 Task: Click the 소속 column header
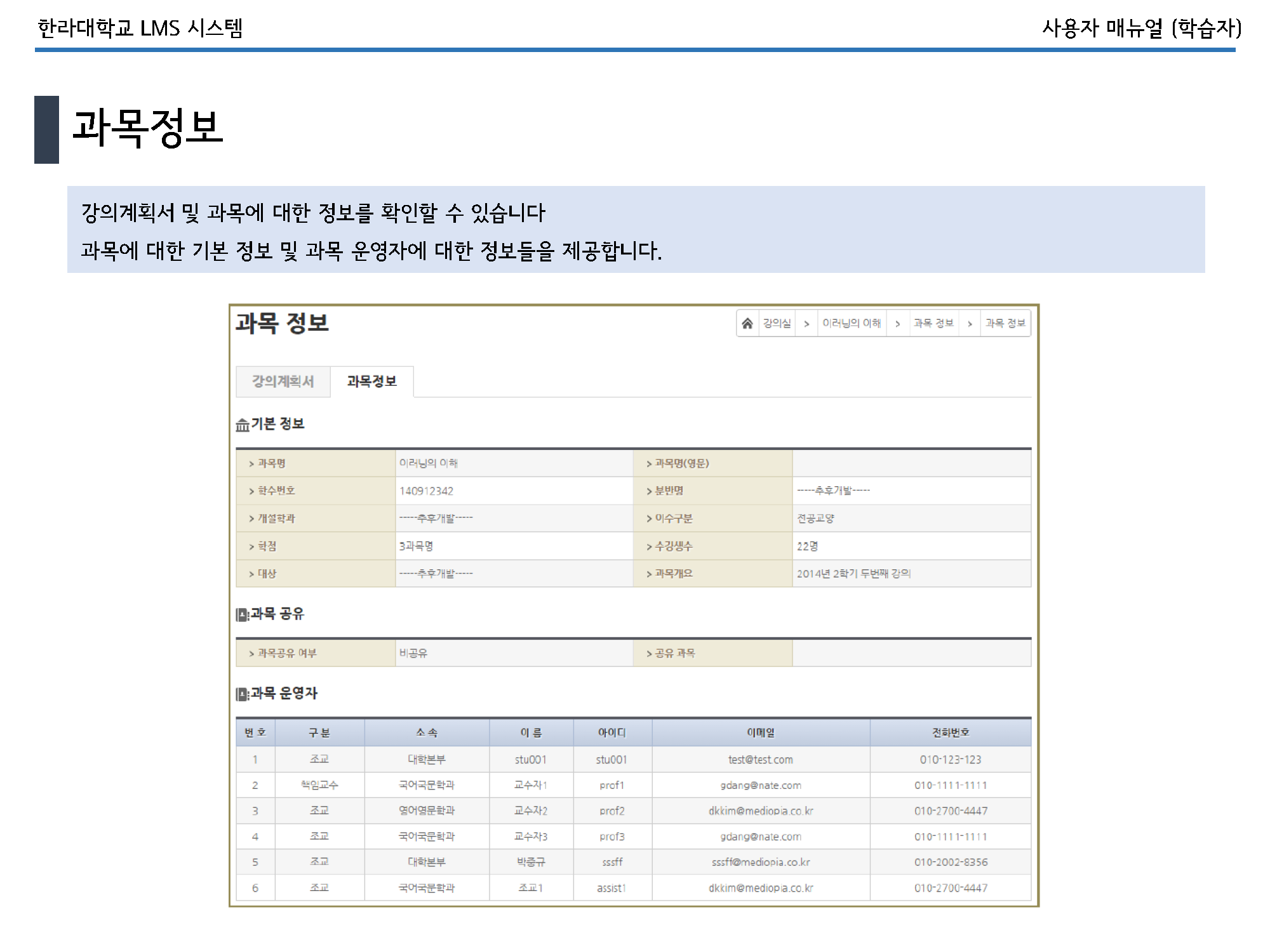[426, 733]
